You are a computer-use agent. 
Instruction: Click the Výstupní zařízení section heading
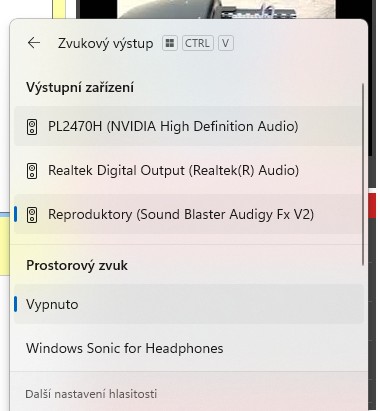point(80,88)
